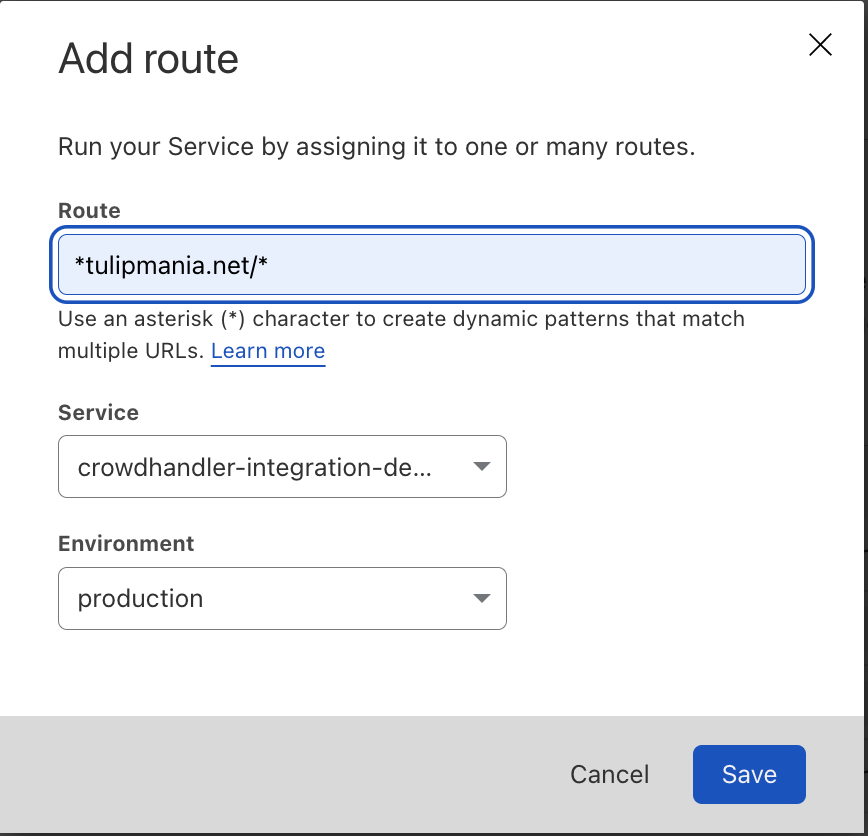Click the Environment field label
The height and width of the screenshot is (836, 868).
(x=126, y=544)
